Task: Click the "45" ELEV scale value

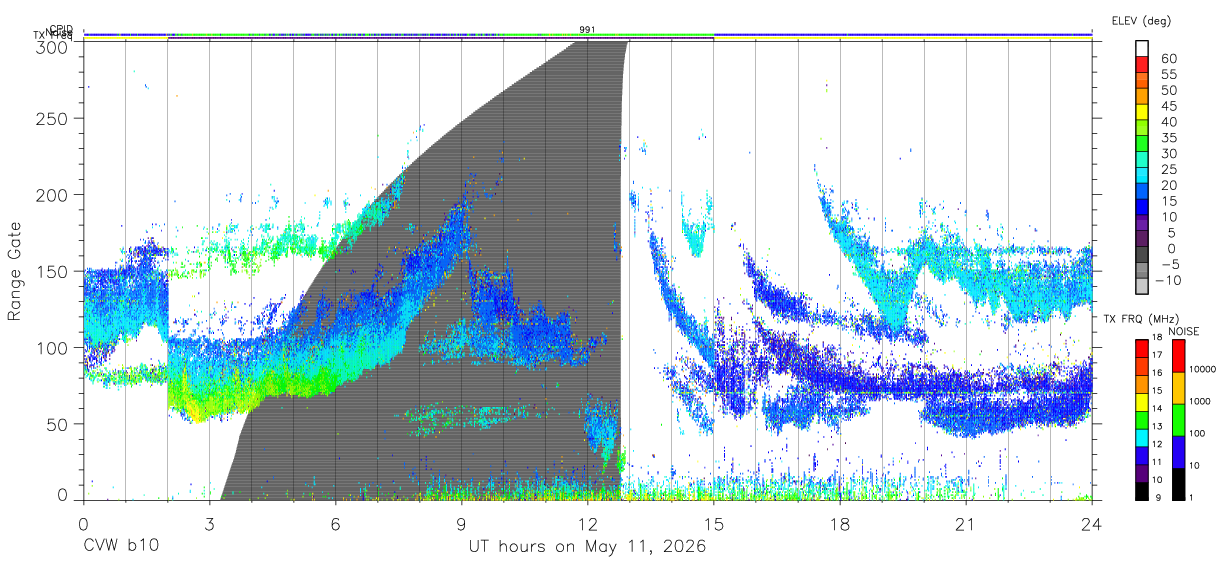Action: click(x=1169, y=106)
